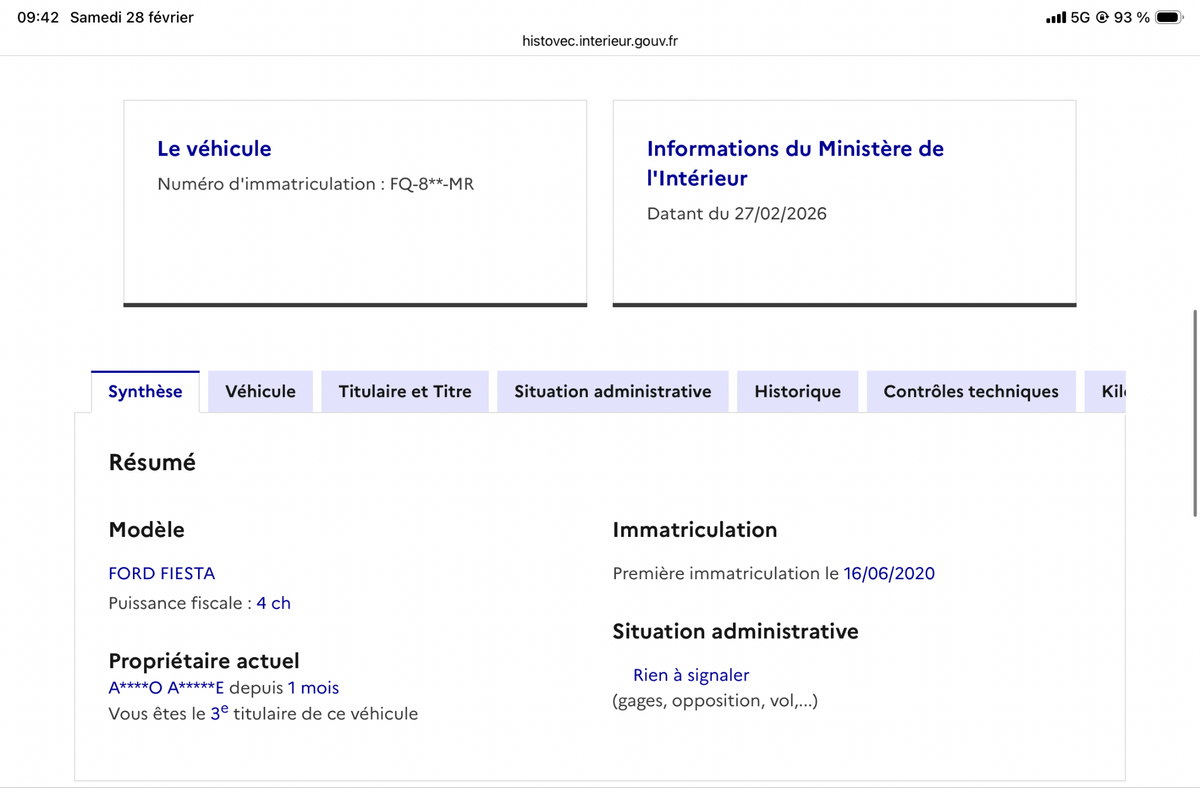This screenshot has width=1200, height=788.
Task: Select the Situation administrative tab
Action: tap(612, 391)
